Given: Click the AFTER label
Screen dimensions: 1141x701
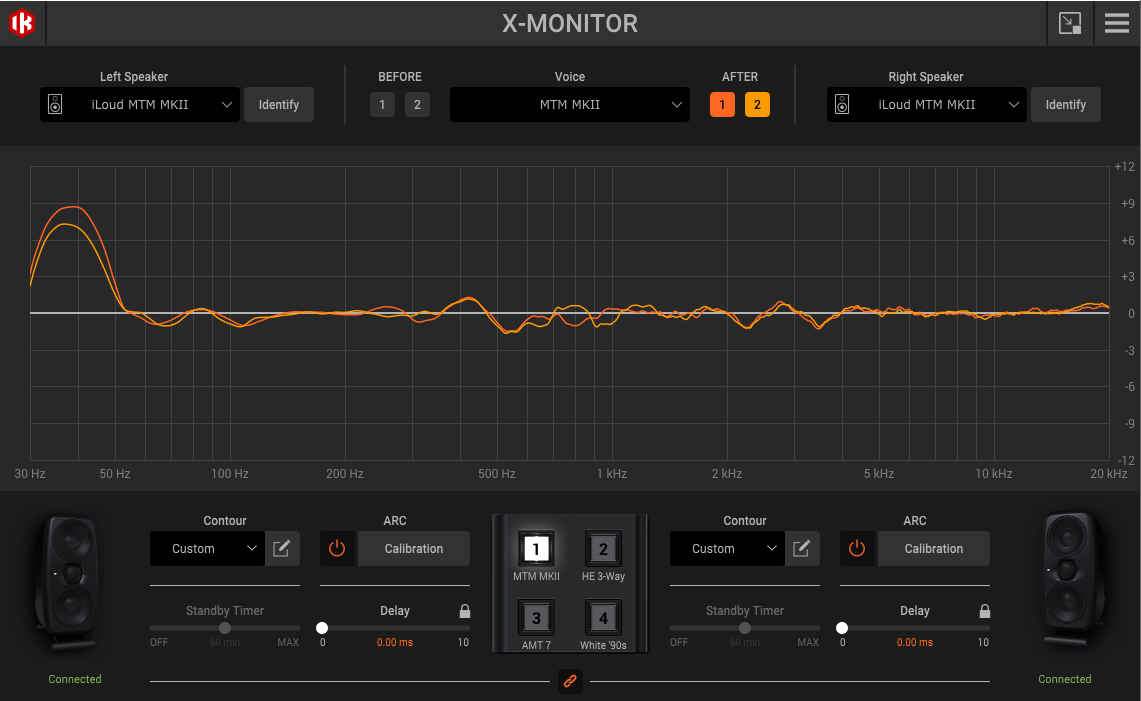Looking at the screenshot, I should point(739,76).
